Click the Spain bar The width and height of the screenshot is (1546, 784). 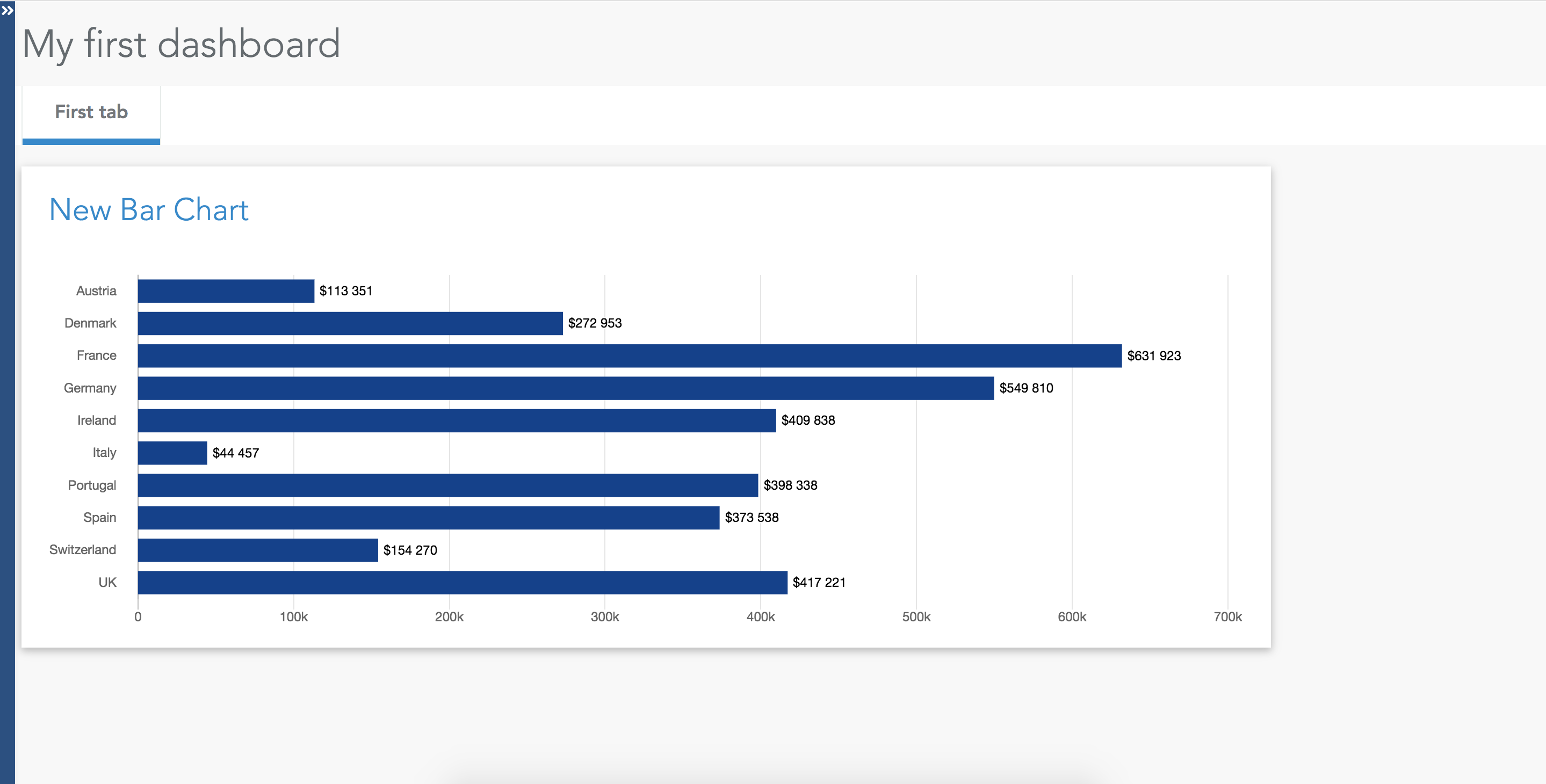click(429, 518)
